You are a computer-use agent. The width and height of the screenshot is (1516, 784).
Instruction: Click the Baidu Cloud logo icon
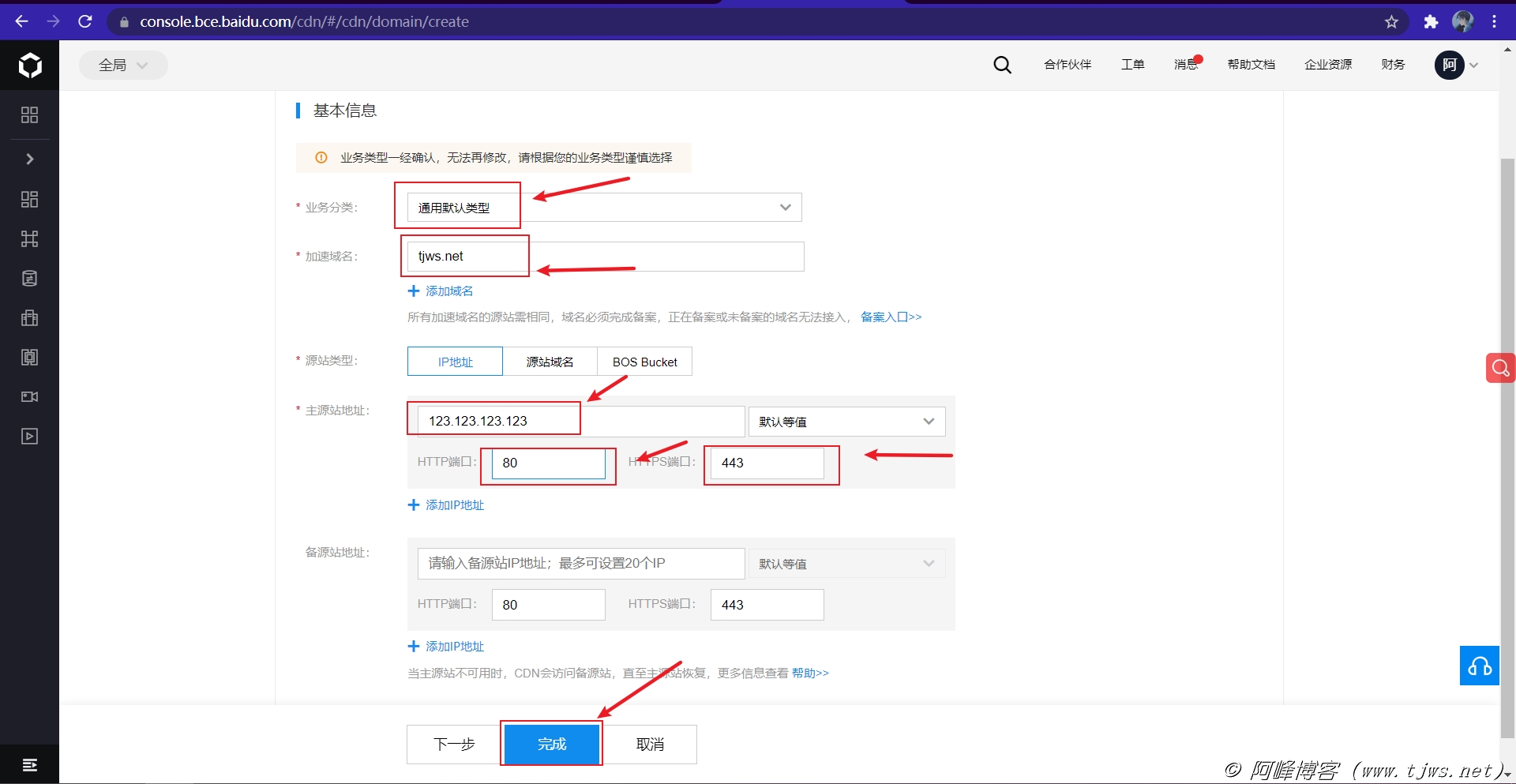pyautogui.click(x=30, y=66)
